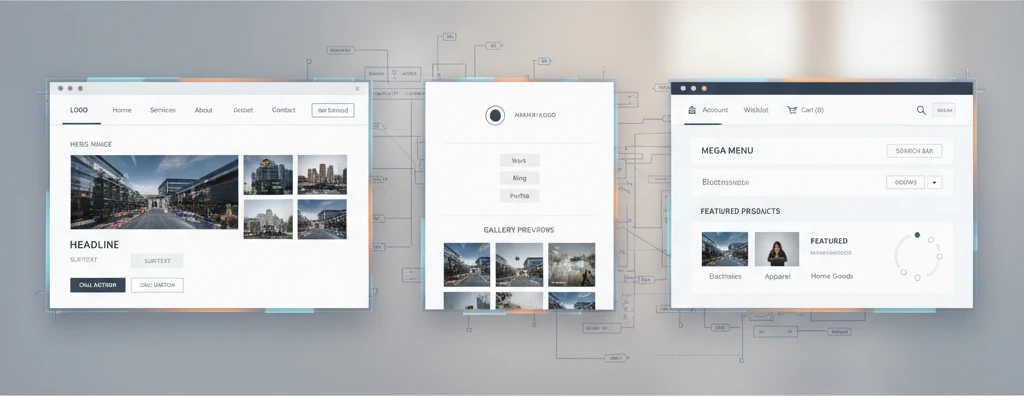Click the Account icon in the shop window
The width and height of the screenshot is (1024, 396).
coord(692,110)
